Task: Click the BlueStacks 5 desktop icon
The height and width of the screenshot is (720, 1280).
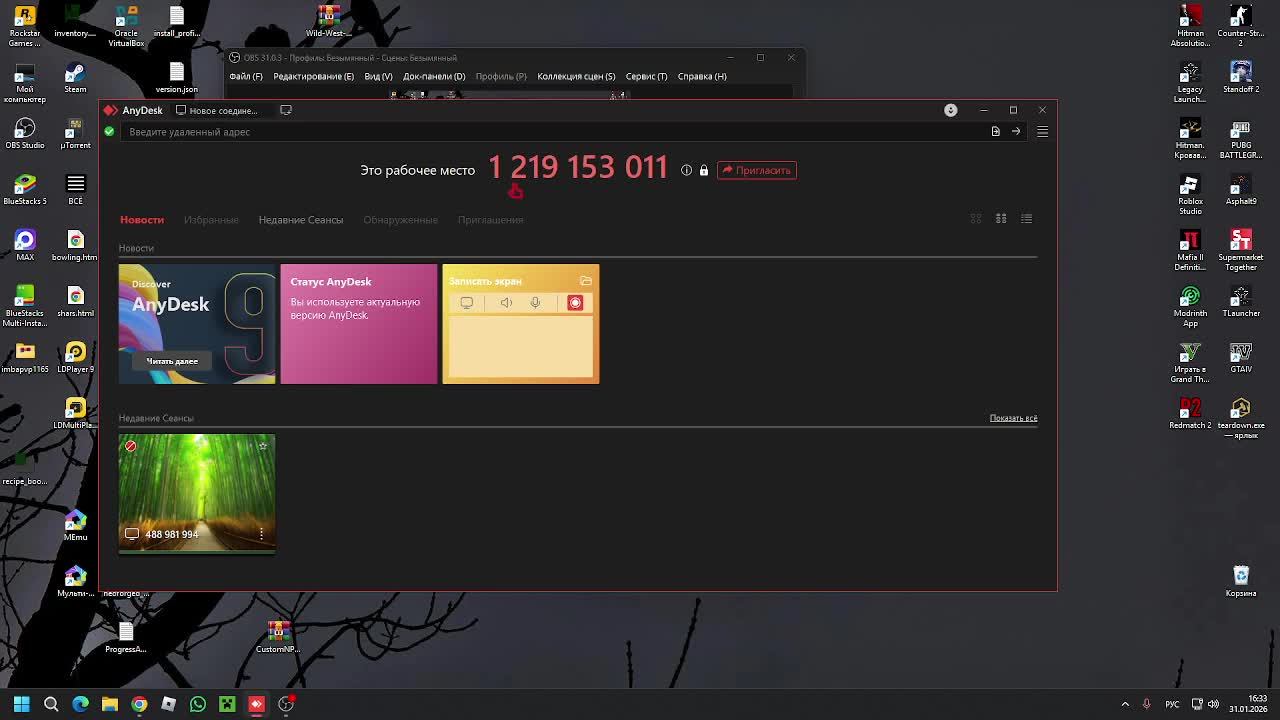Action: coord(25,190)
